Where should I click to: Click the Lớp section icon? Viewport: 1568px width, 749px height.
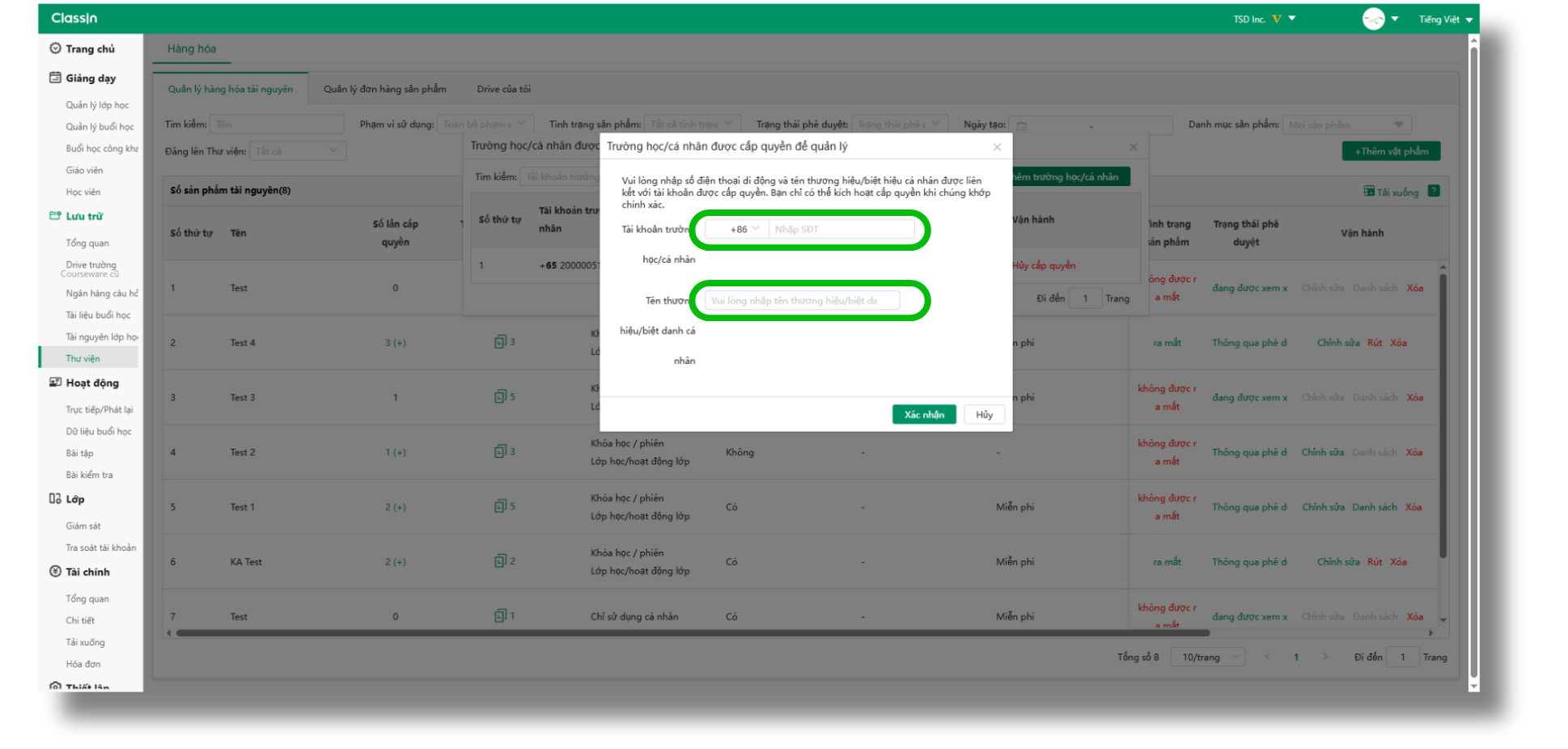click(x=55, y=499)
